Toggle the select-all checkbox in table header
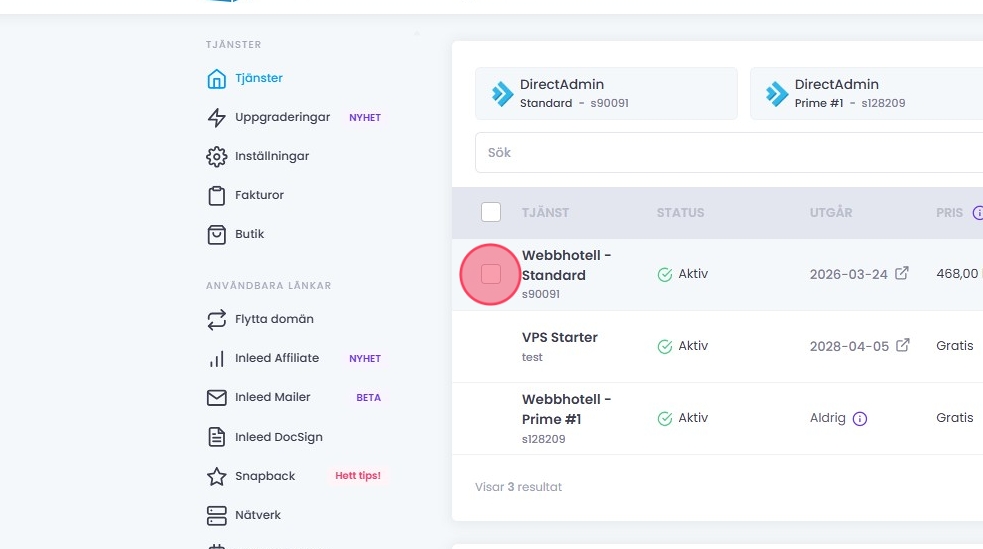 [x=491, y=212]
